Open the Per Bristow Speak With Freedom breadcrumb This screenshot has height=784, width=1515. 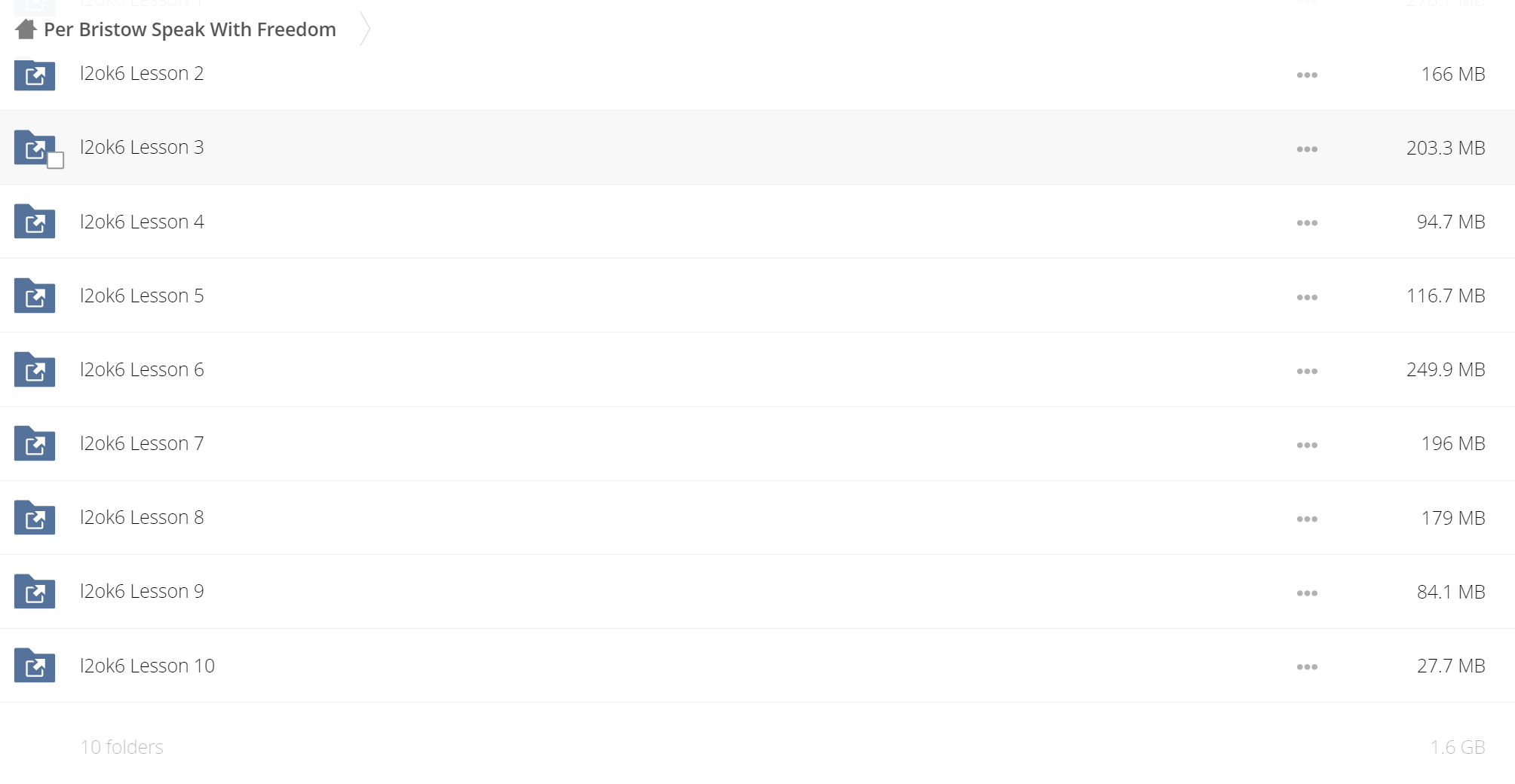pyautogui.click(x=190, y=29)
